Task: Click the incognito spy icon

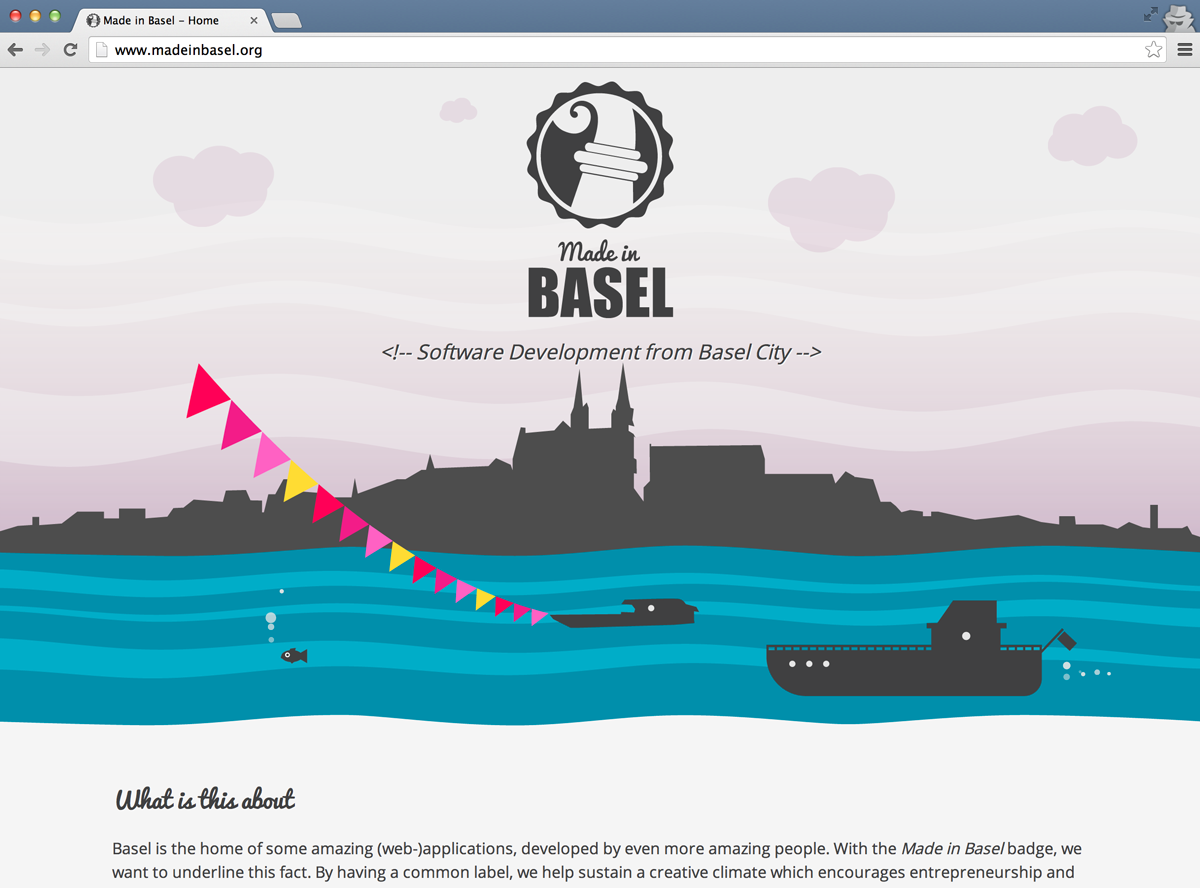Action: point(1179,16)
